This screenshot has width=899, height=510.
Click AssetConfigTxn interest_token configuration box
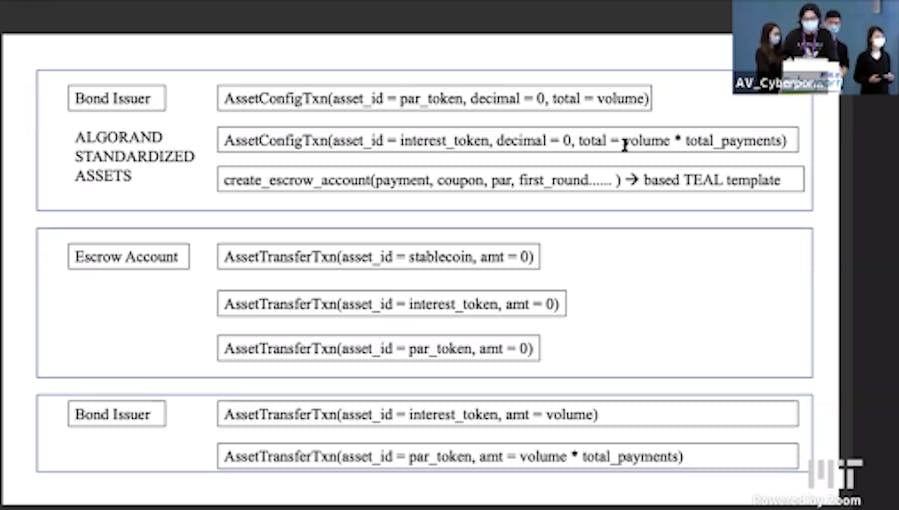(508, 140)
